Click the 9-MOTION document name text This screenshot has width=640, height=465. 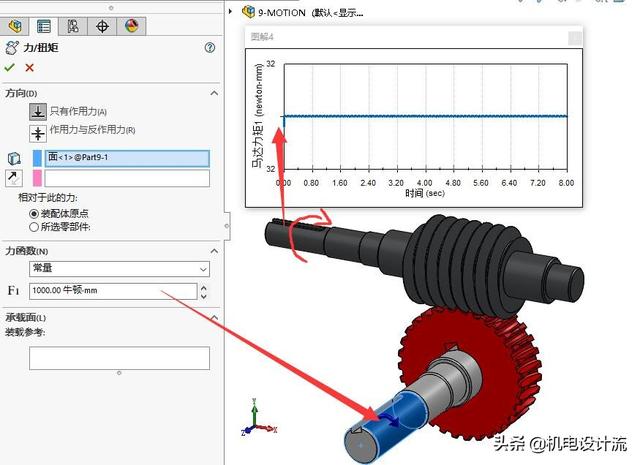pyautogui.click(x=282, y=13)
